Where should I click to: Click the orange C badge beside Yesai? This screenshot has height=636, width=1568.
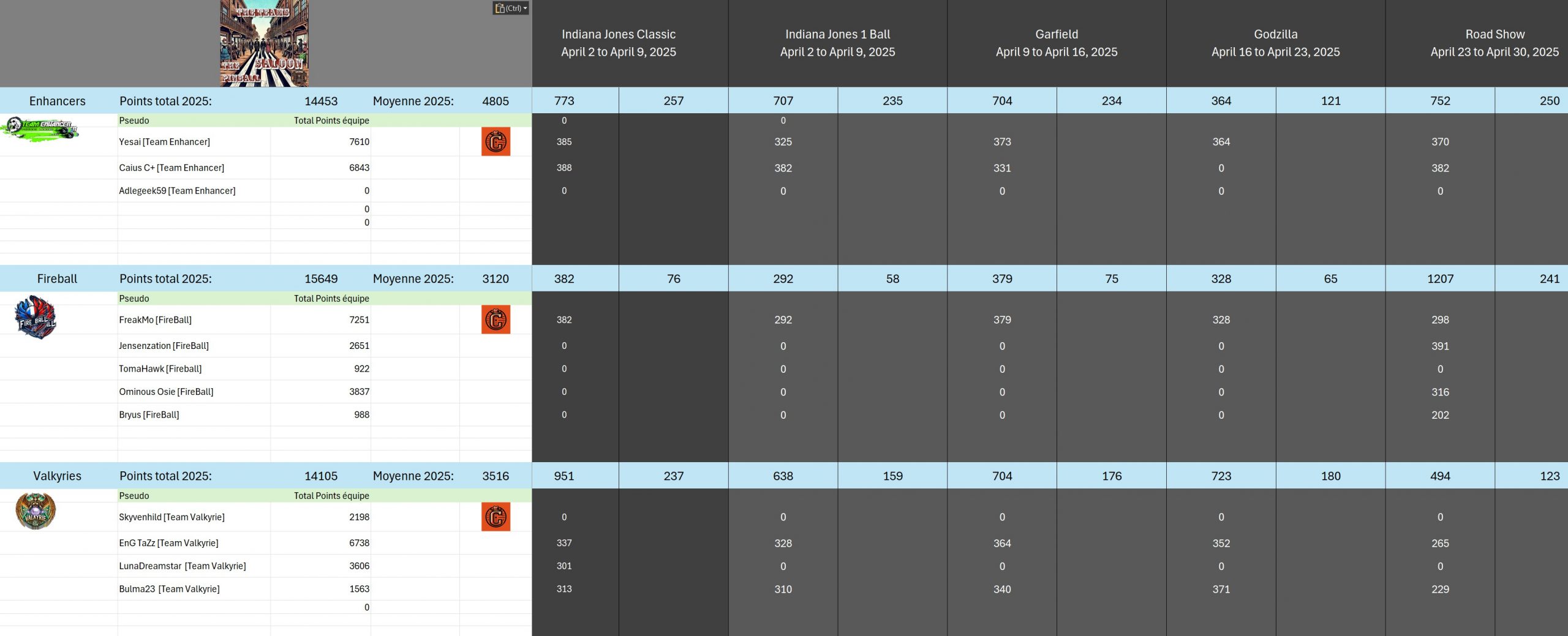point(496,141)
